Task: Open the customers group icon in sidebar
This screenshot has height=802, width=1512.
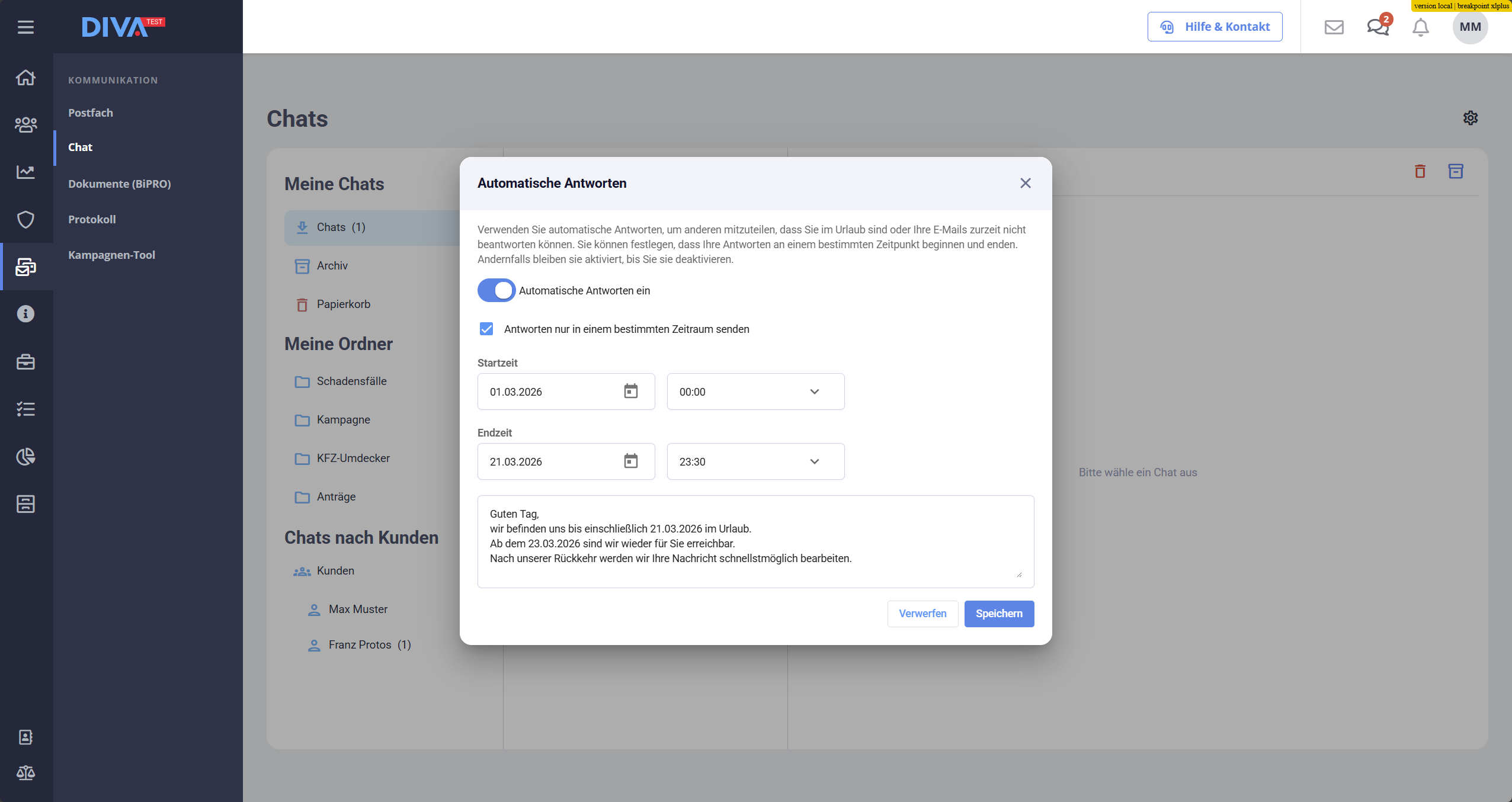Action: click(x=25, y=124)
